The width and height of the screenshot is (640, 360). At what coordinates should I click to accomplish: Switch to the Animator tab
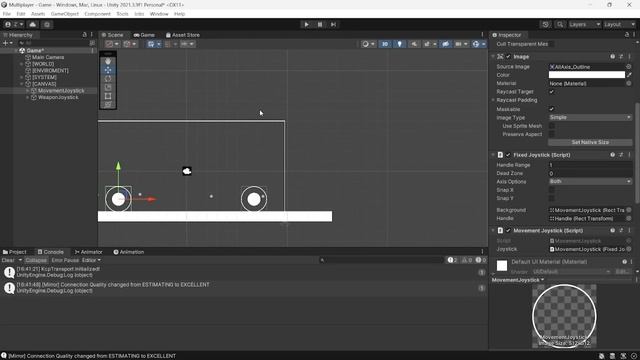point(89,252)
